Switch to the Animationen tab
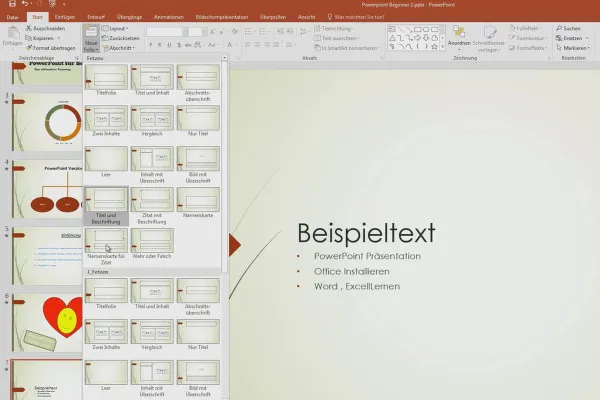Image resolution: width=600 pixels, height=400 pixels. [169, 17]
